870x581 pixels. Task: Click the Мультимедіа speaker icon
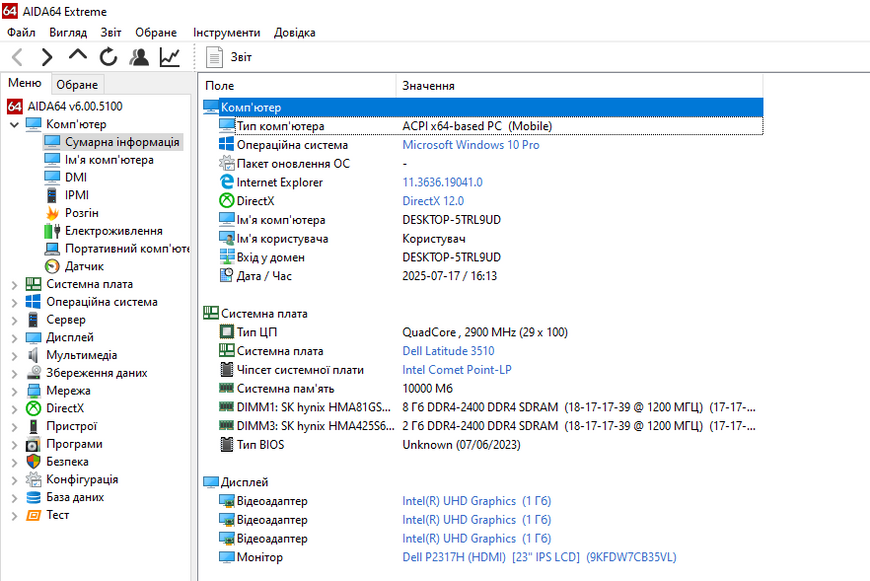(x=33, y=355)
